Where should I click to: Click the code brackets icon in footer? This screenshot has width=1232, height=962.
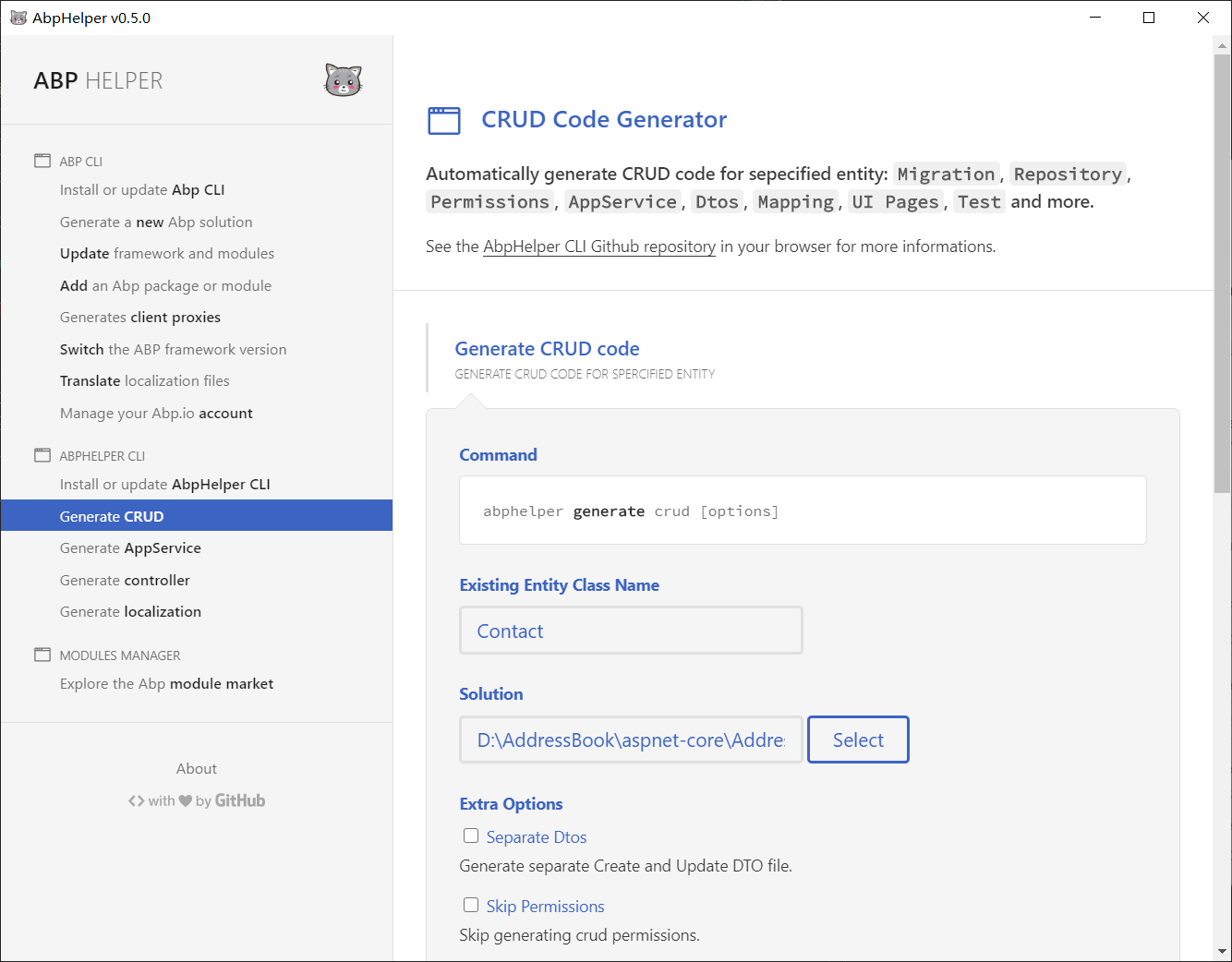pyautogui.click(x=137, y=800)
